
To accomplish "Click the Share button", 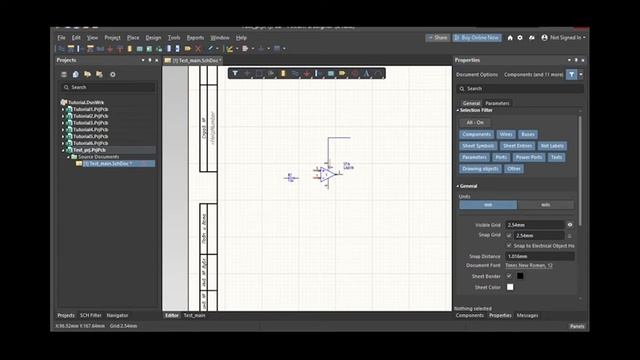I will tap(438, 38).
